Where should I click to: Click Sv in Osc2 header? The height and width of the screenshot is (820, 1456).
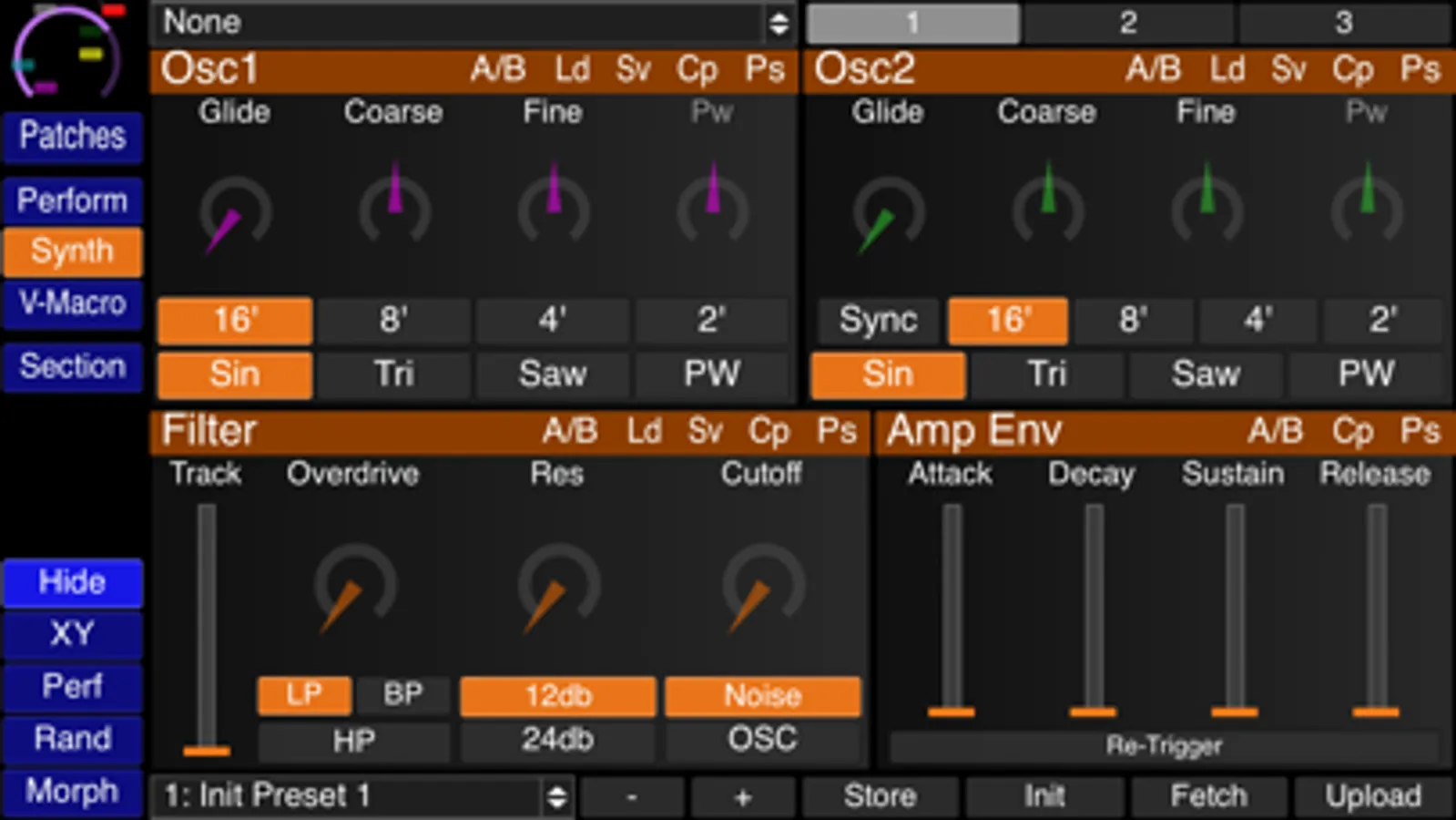click(1288, 69)
